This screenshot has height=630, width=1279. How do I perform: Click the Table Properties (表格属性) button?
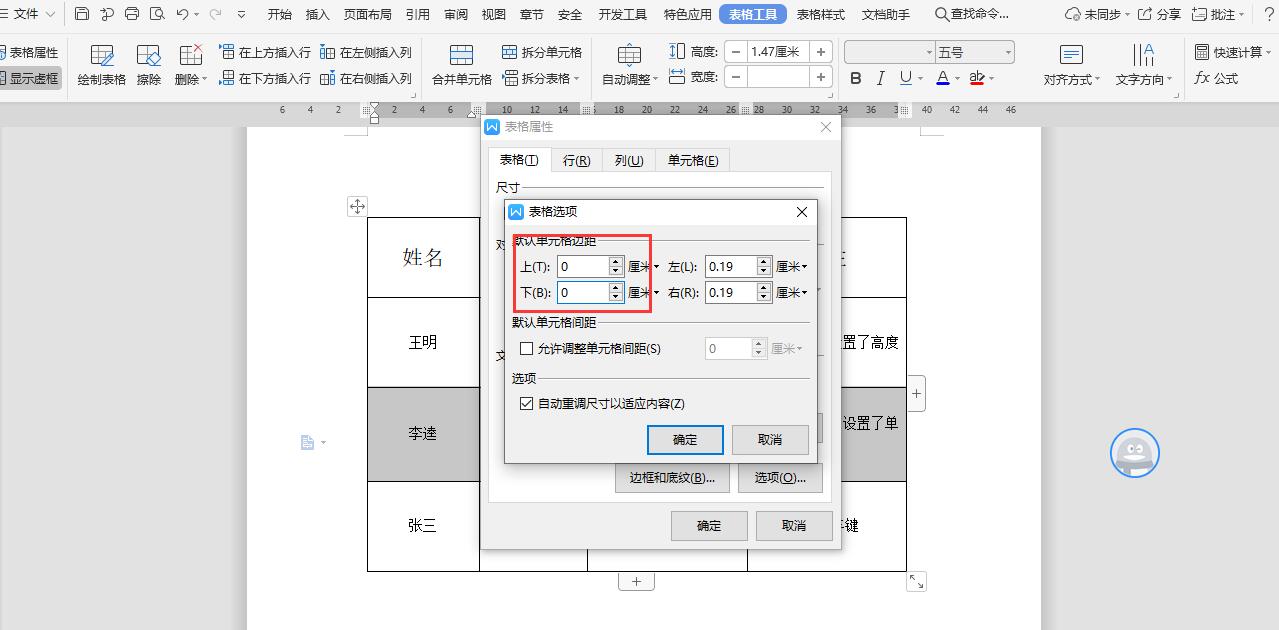[29, 52]
